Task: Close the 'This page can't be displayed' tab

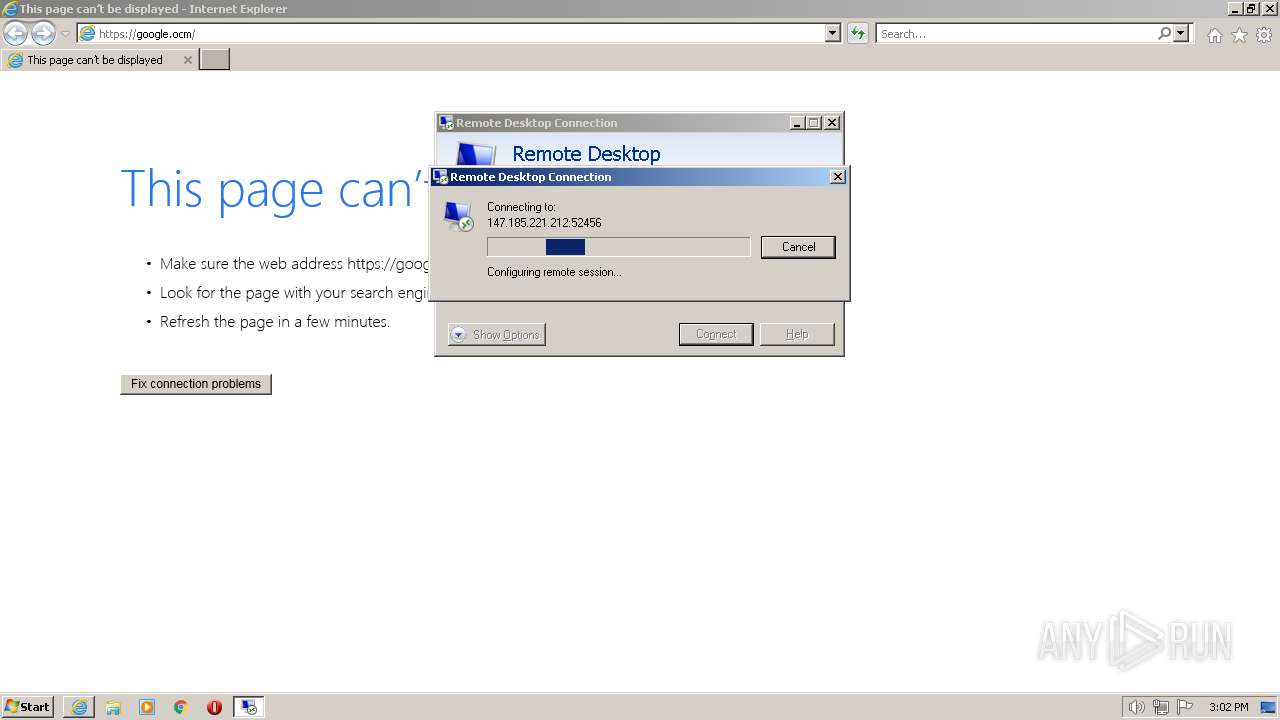Action: coord(187,60)
